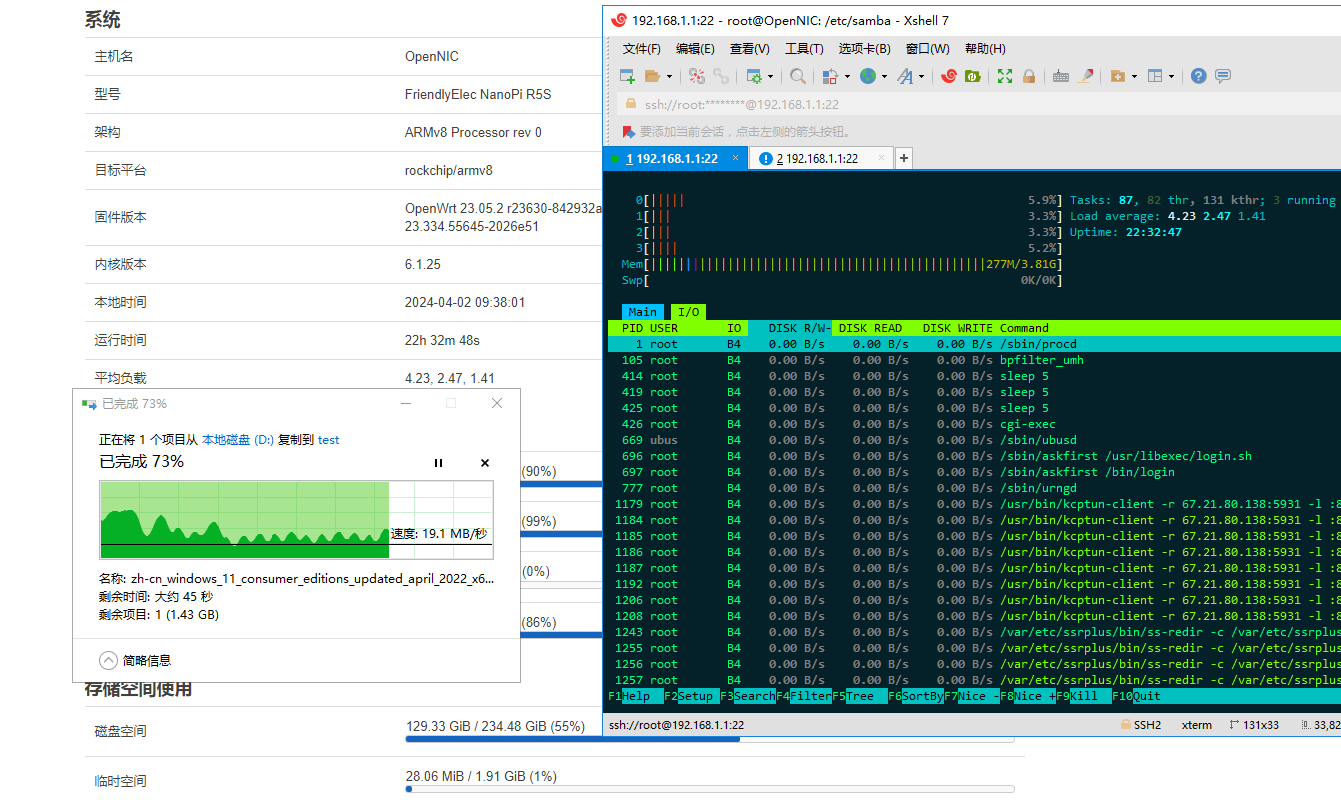
Task: Click F2 Setup in htop footer
Action: pos(690,696)
